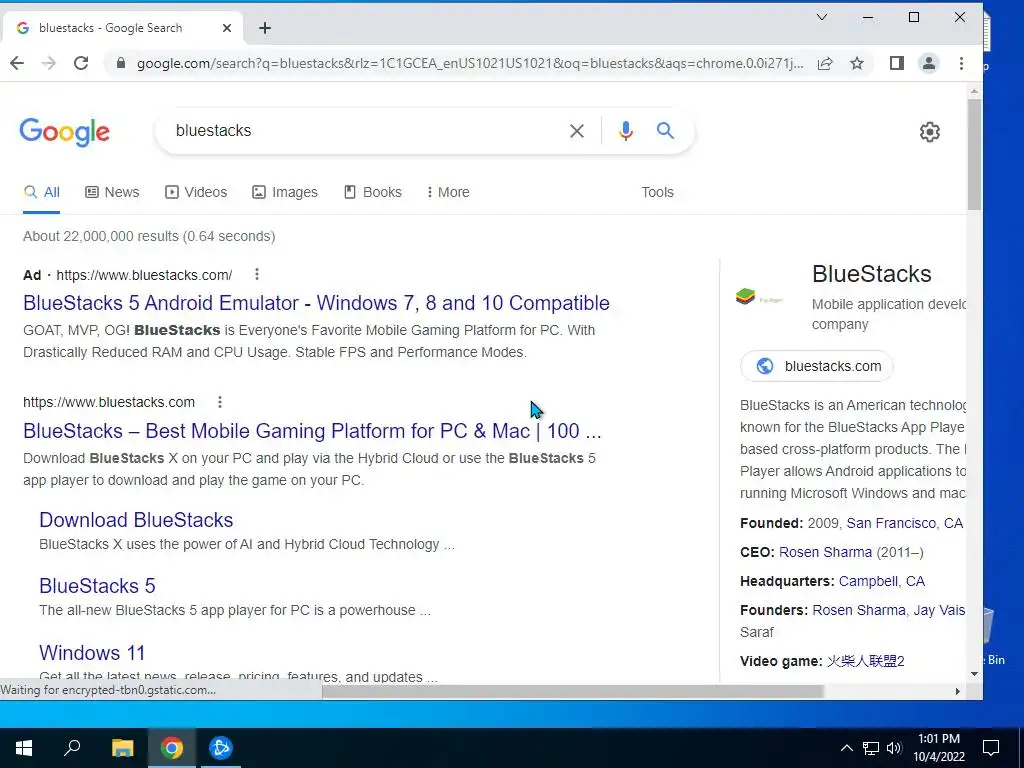The height and width of the screenshot is (768, 1024).
Task: Open the BlueStacks 5 sitelink
Action: pos(97,586)
